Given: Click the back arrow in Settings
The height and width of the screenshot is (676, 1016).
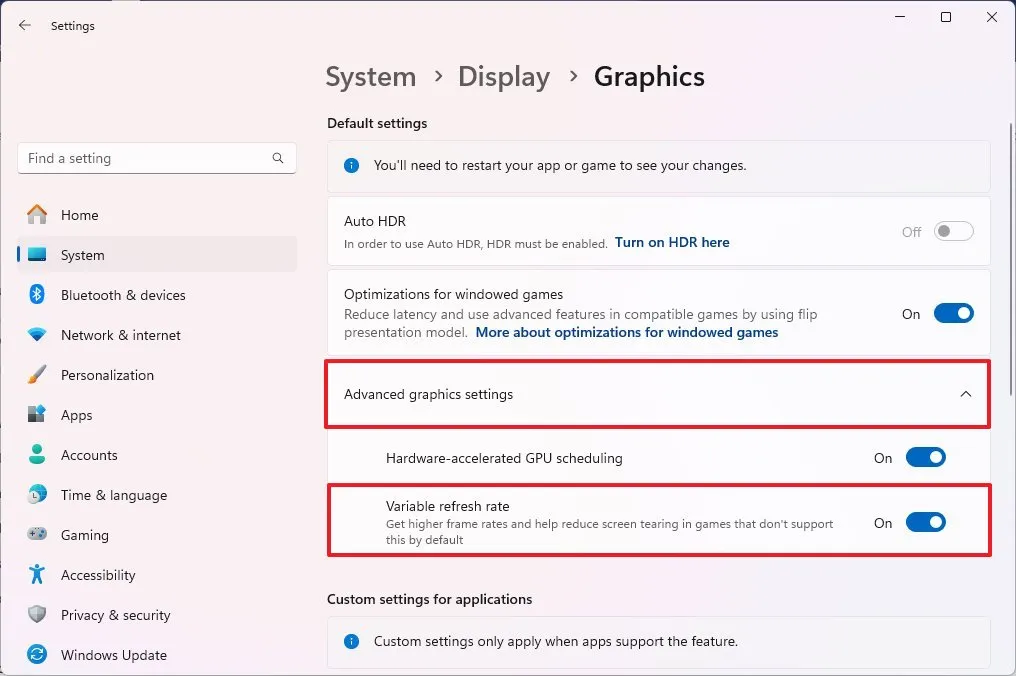Looking at the screenshot, I should [x=24, y=25].
